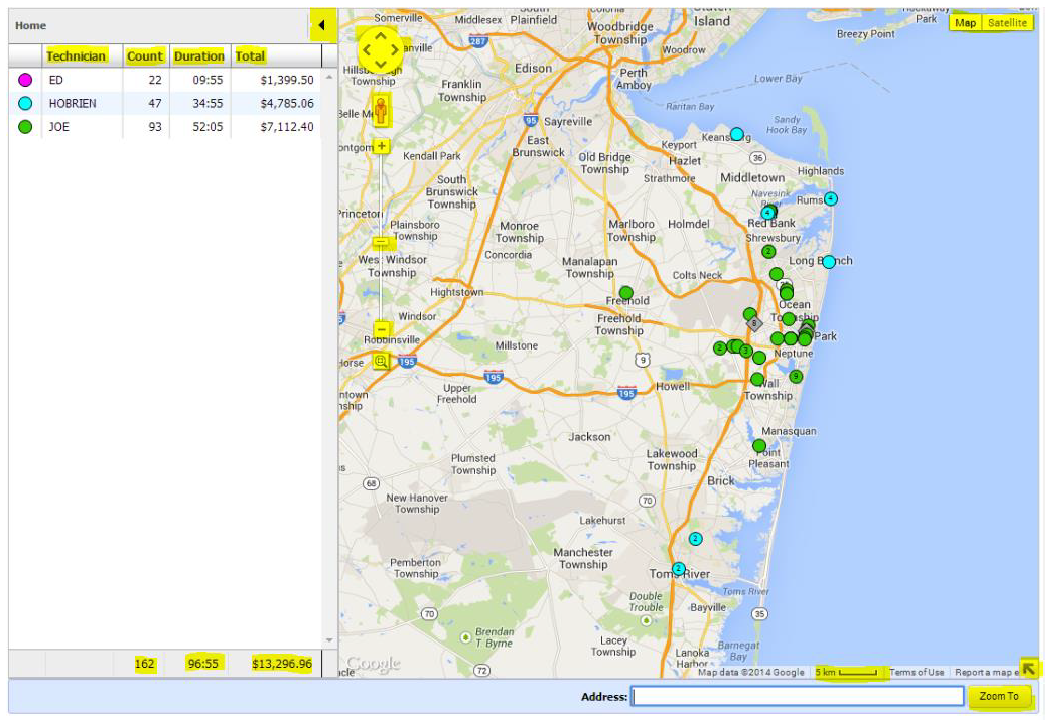Sort by the Technician column header
Viewport: 1053px width, 723px height.
(76, 56)
